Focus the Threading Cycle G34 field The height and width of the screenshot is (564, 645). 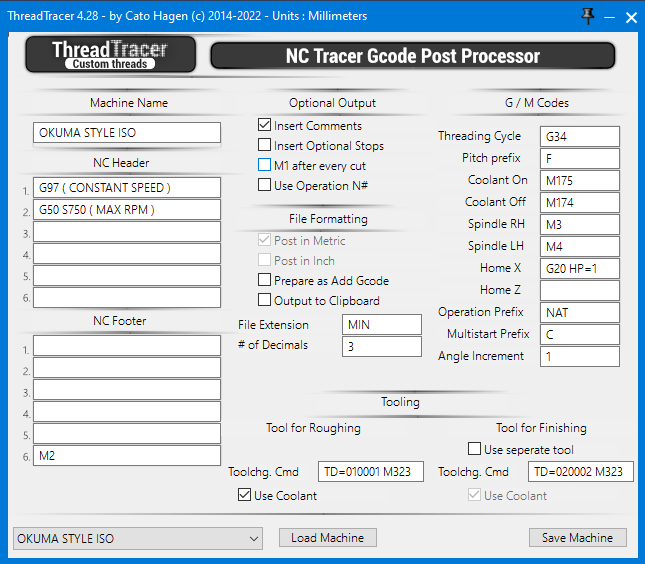(580, 136)
